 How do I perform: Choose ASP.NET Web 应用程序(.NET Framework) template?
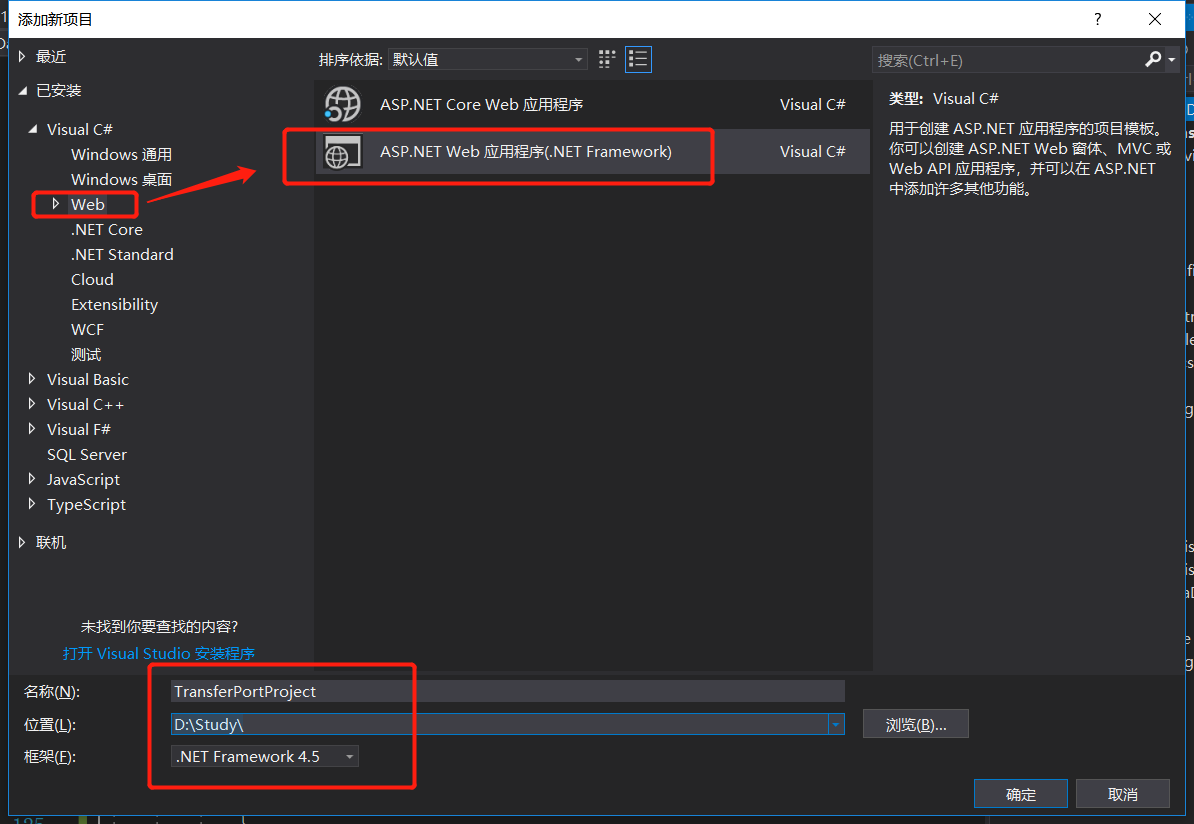592,152
